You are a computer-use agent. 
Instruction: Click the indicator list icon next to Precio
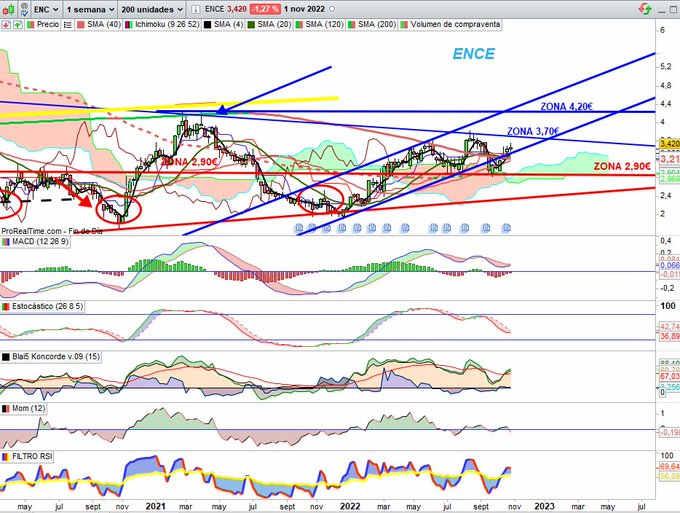coord(68,25)
